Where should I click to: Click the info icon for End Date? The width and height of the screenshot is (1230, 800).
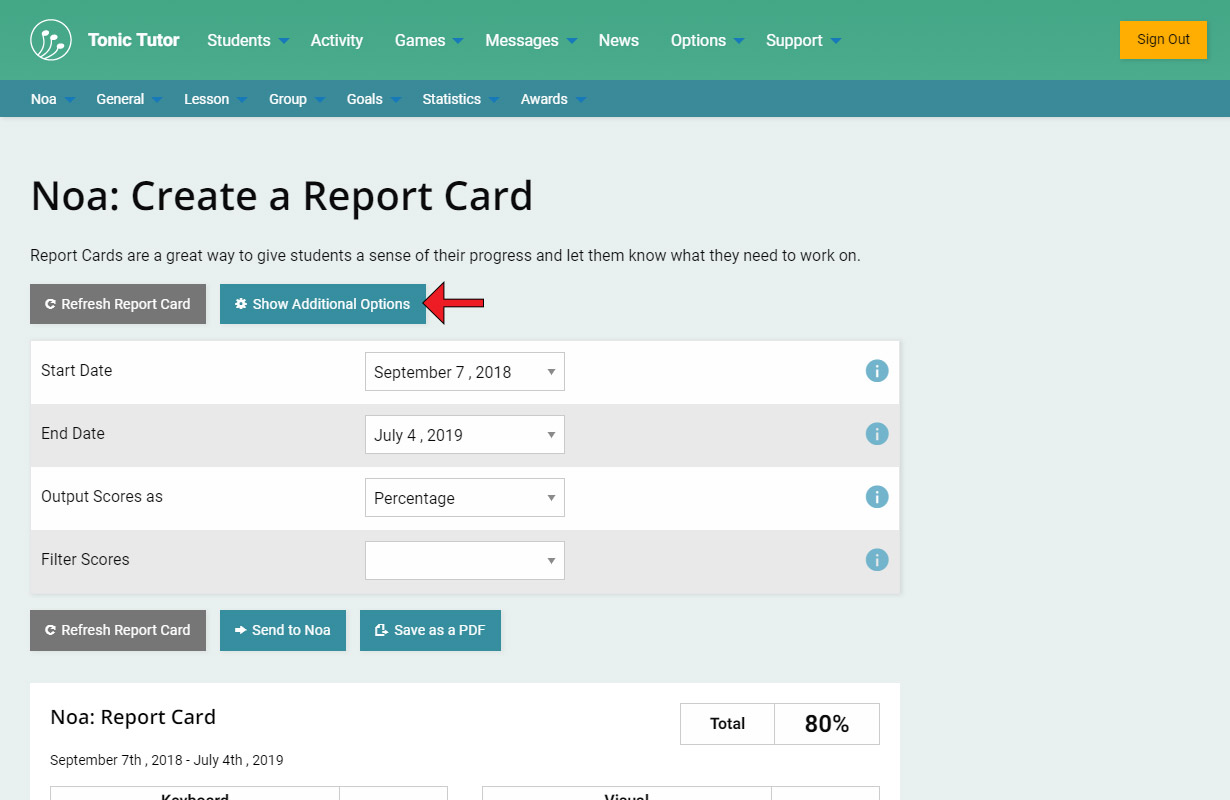pyautogui.click(x=877, y=434)
